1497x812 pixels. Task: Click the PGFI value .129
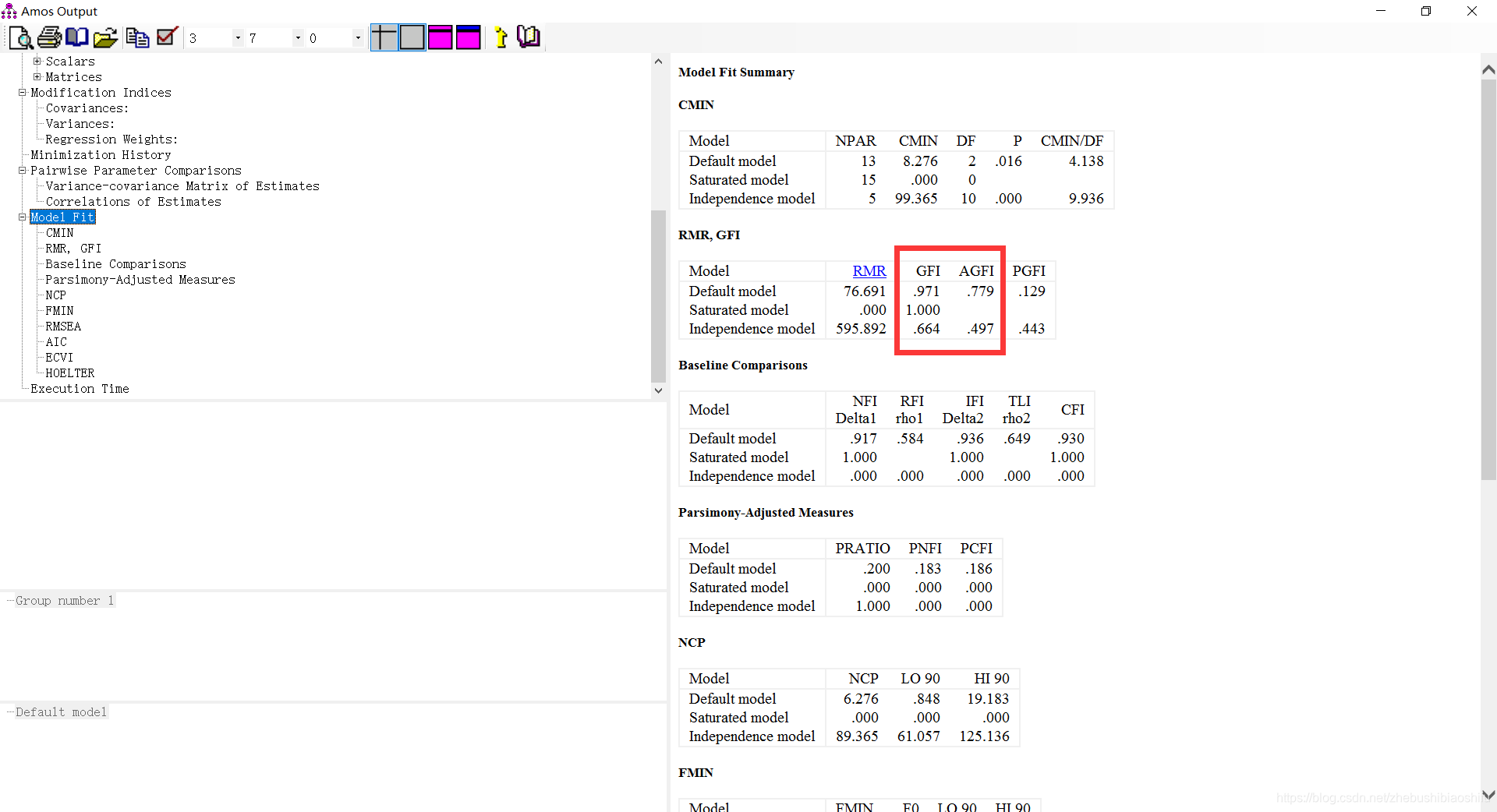click(x=1032, y=291)
